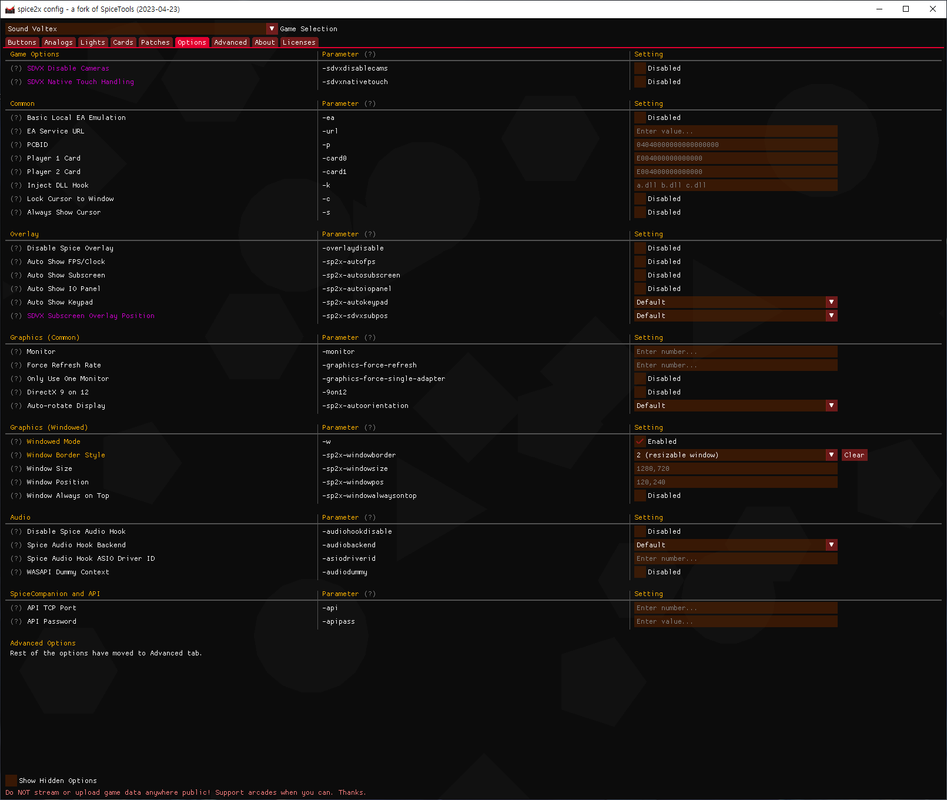Click help marker beside Monitor option
This screenshot has height=800, width=947.
pyautogui.click(x=16, y=351)
